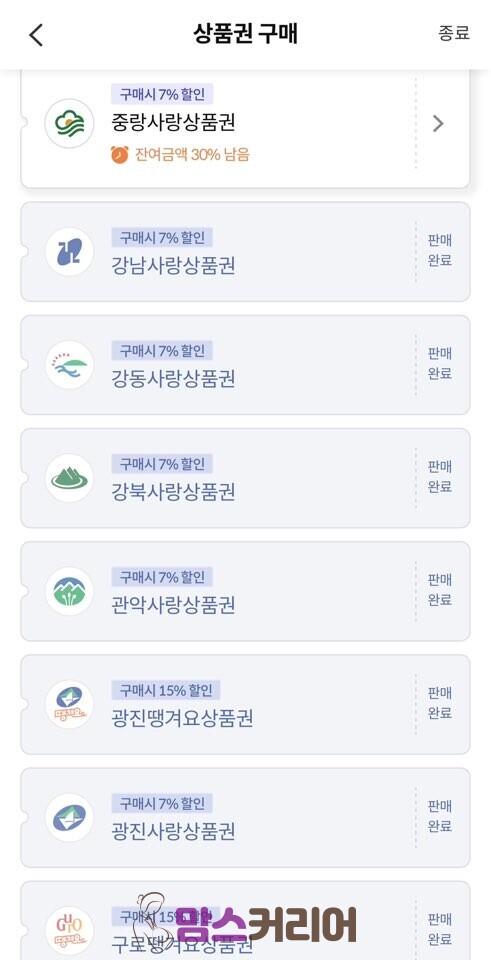Select the 광진사랑상품권 voucher title
Viewport: 491px width, 960px height.
pyautogui.click(x=173, y=831)
